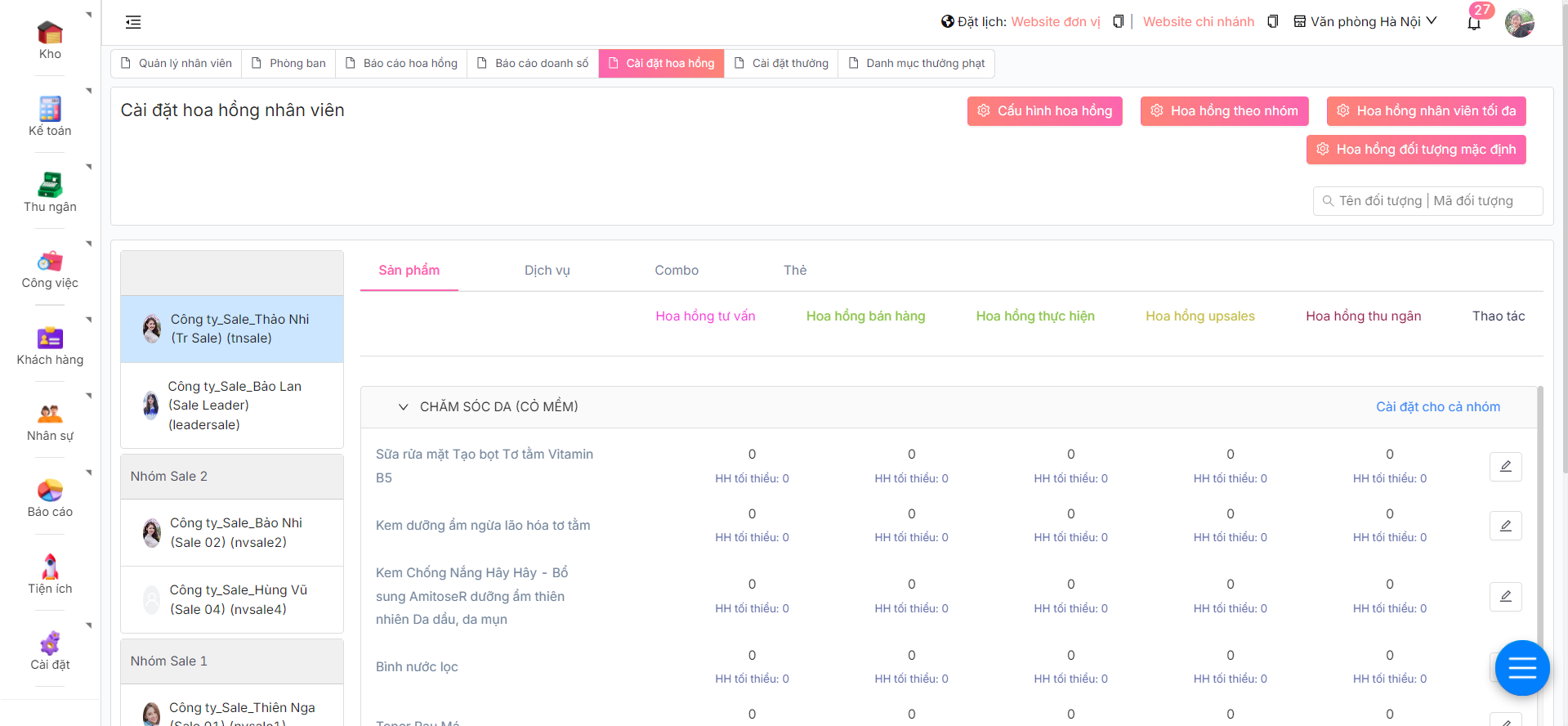1568x726 pixels.
Task: Collapse the sidebar with the menu icon
Action: (133, 22)
